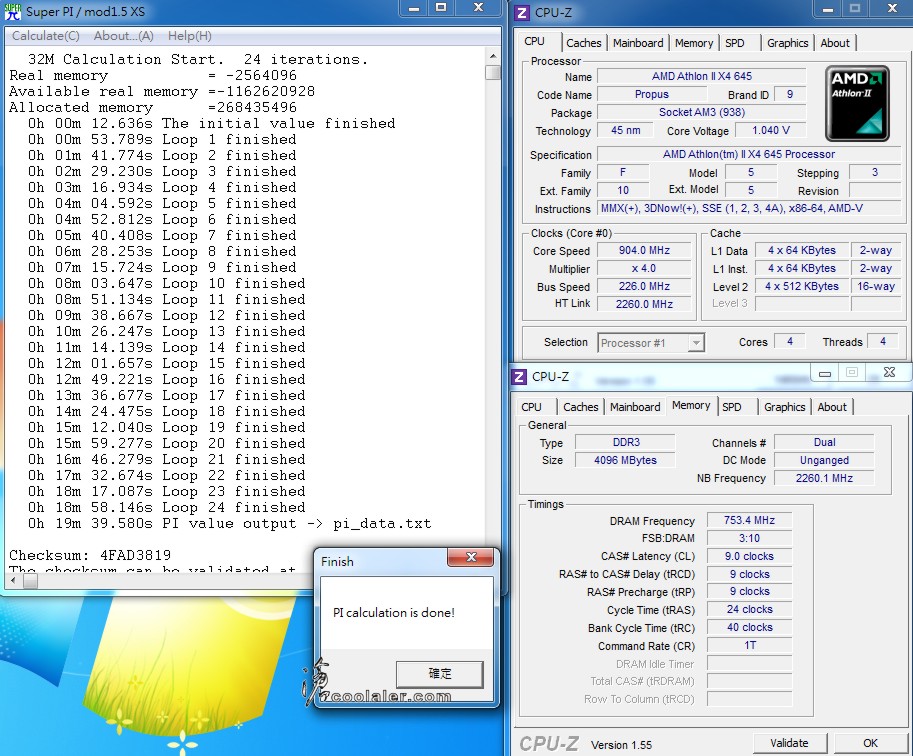The width and height of the screenshot is (913, 756).
Task: Open the About...(A) menu in Super PI
Action: click(123, 36)
